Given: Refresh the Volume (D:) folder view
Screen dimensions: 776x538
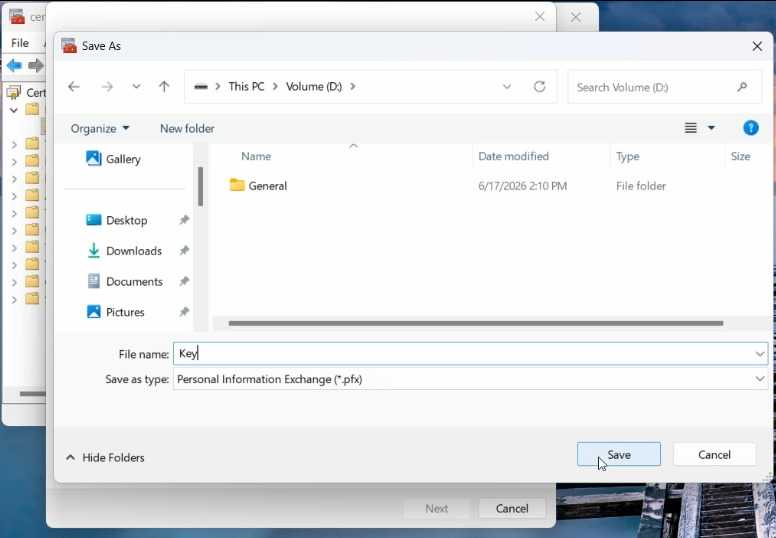Looking at the screenshot, I should pos(539,87).
